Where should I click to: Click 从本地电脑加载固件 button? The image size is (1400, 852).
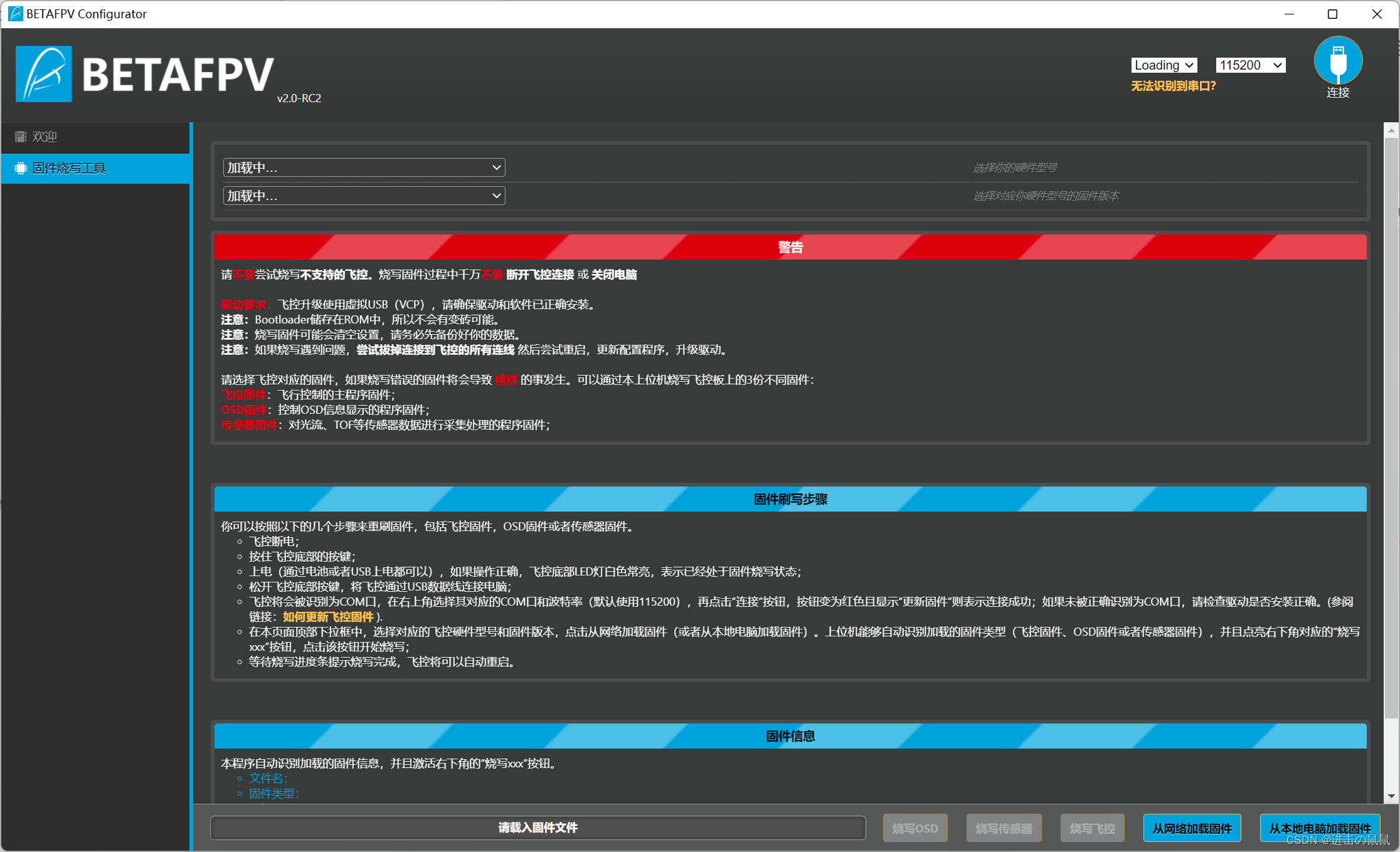[x=1320, y=828]
